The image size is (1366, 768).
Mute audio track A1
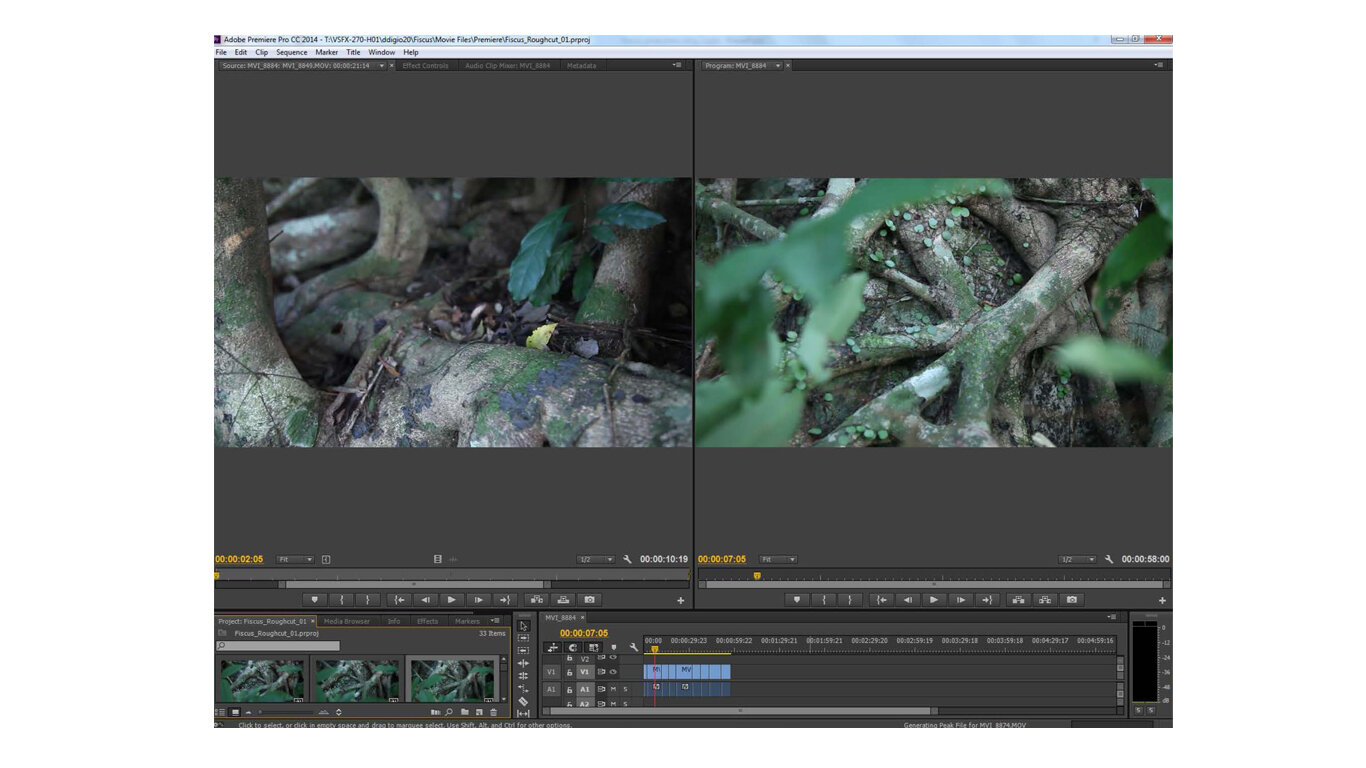coord(613,689)
